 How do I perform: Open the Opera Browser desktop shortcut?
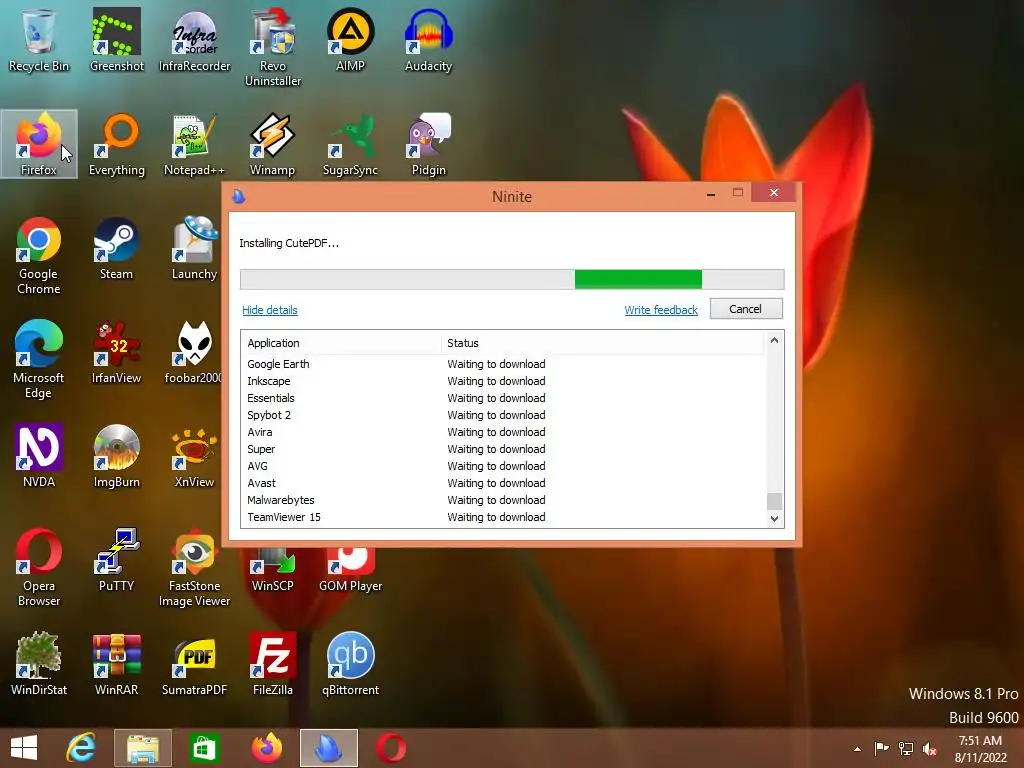click(x=39, y=568)
